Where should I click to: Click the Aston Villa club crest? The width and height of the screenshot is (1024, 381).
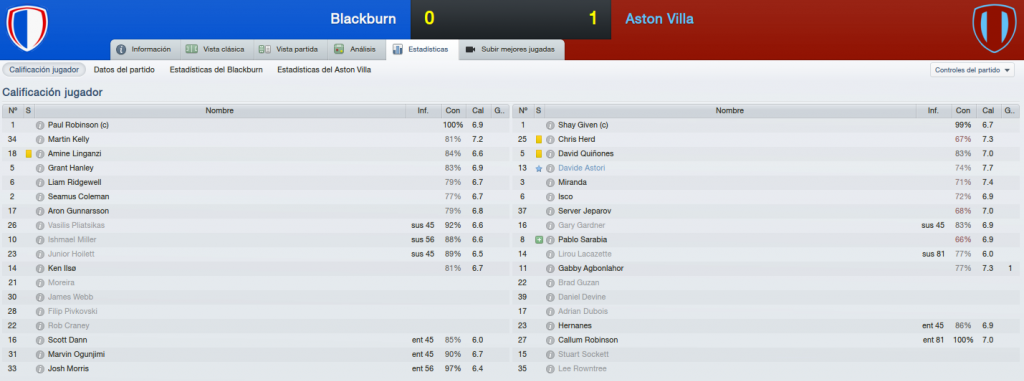[x=994, y=29]
